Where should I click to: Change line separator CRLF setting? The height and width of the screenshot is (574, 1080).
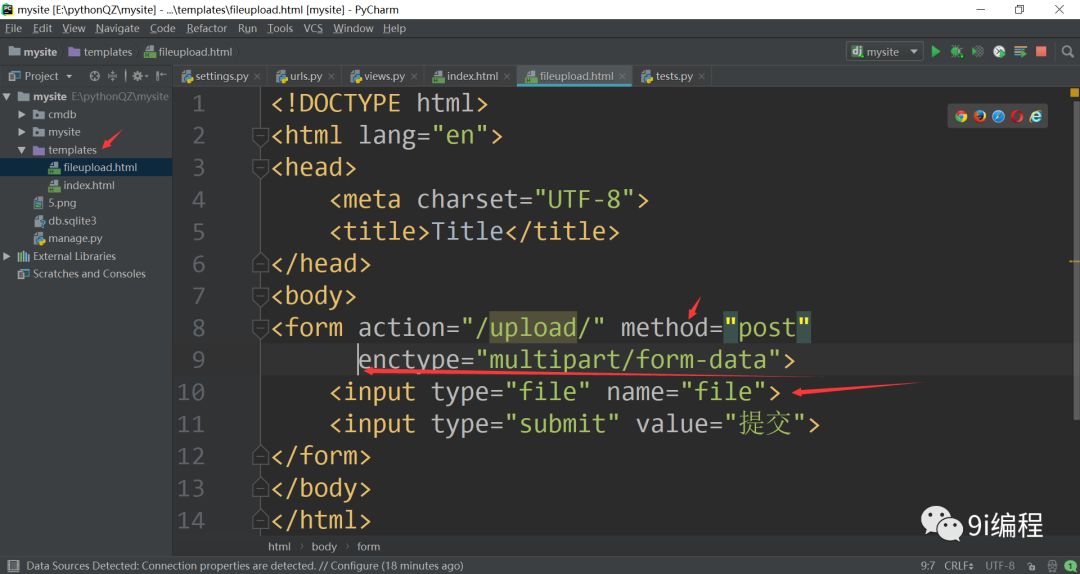[x=959, y=566]
